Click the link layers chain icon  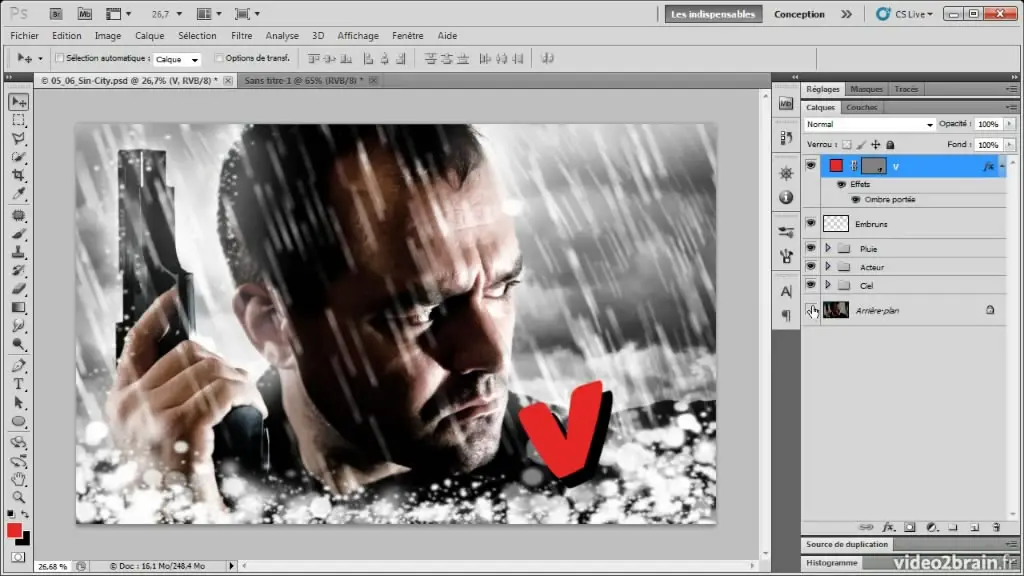point(866,527)
